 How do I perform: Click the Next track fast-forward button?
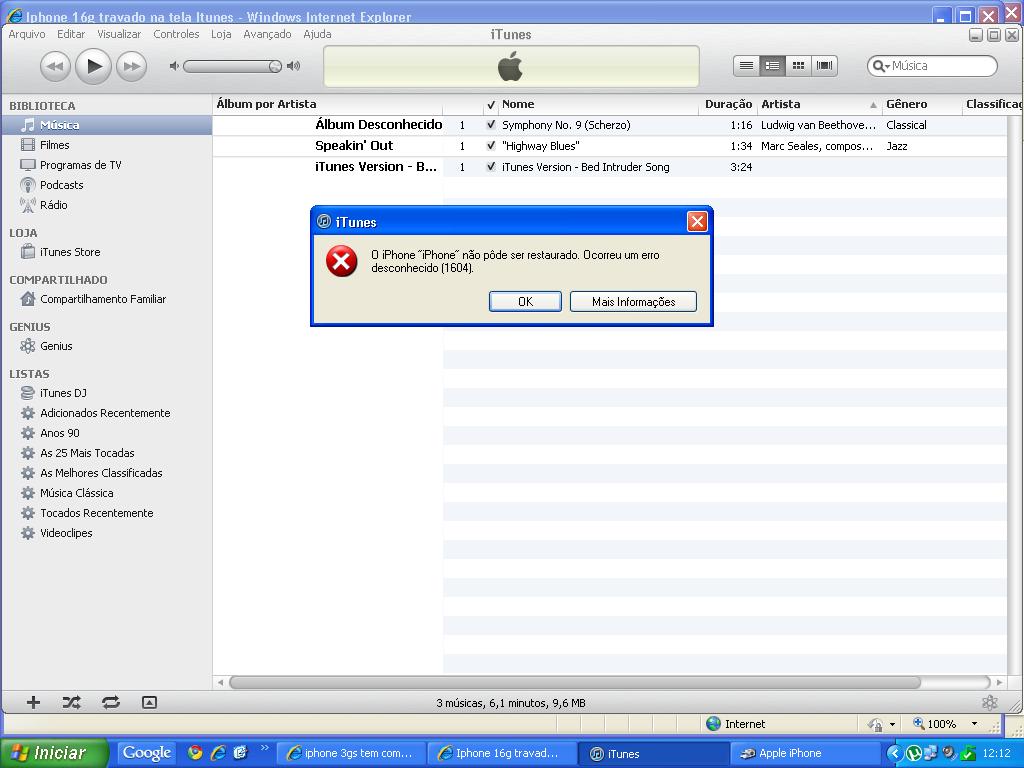point(132,67)
